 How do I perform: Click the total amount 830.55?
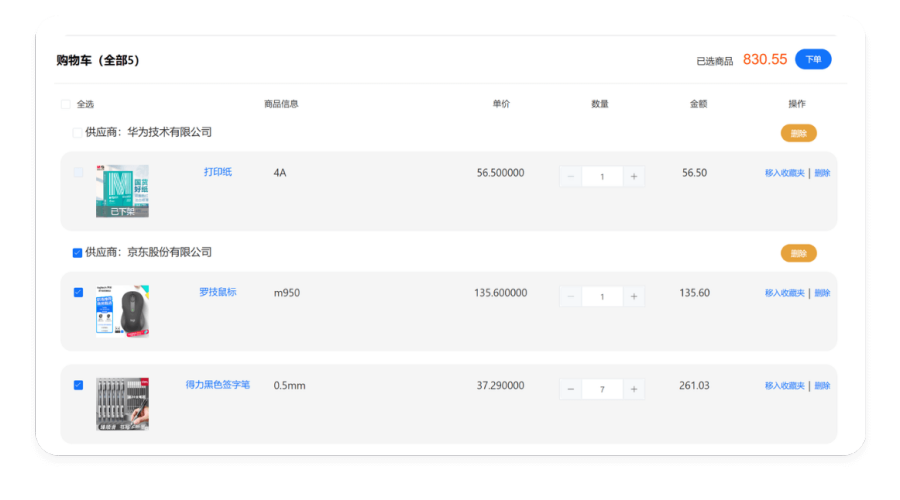(x=765, y=60)
